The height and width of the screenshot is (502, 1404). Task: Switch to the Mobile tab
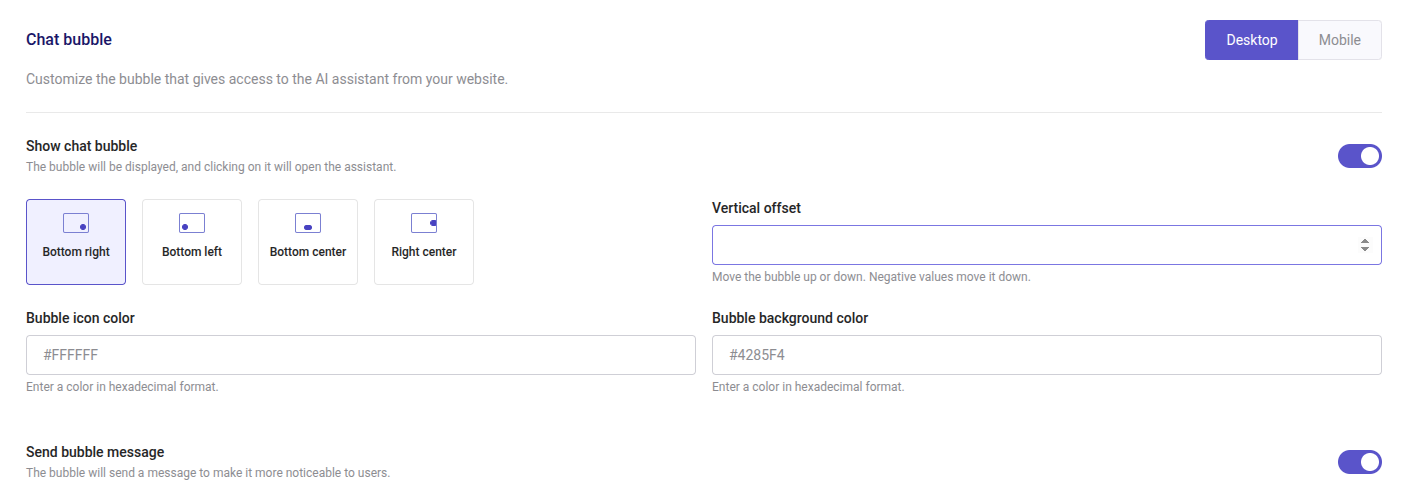pyautogui.click(x=1339, y=40)
